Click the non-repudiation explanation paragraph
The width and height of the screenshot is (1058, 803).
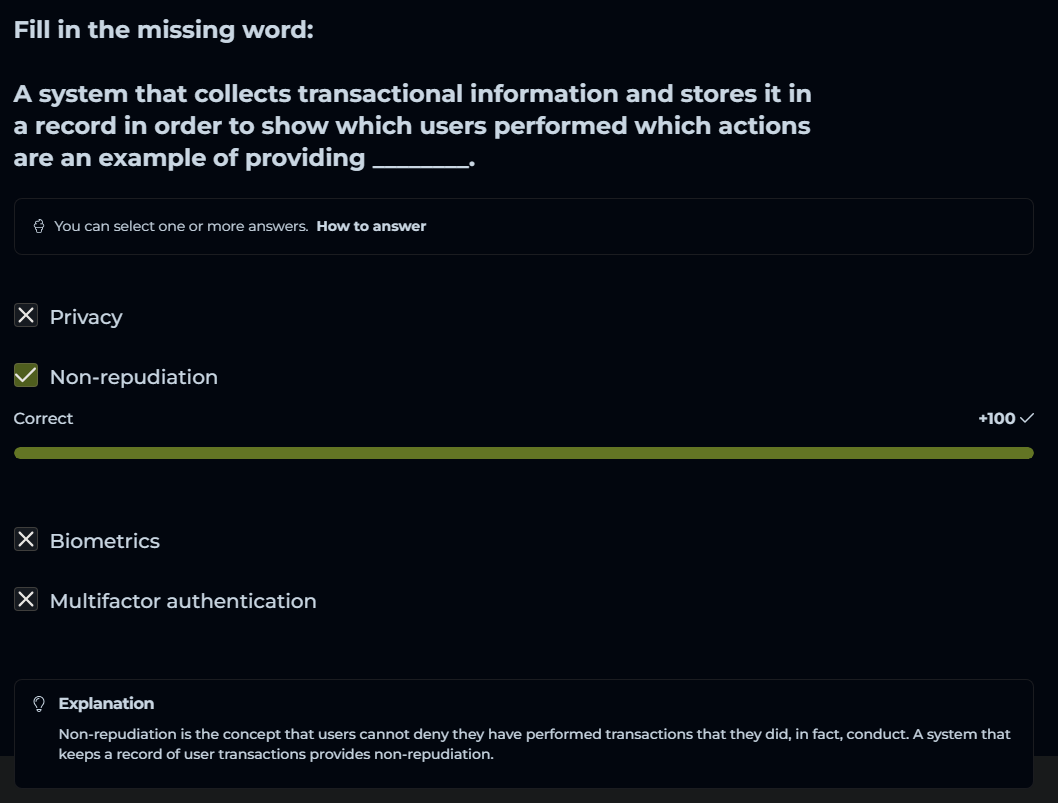tap(534, 744)
